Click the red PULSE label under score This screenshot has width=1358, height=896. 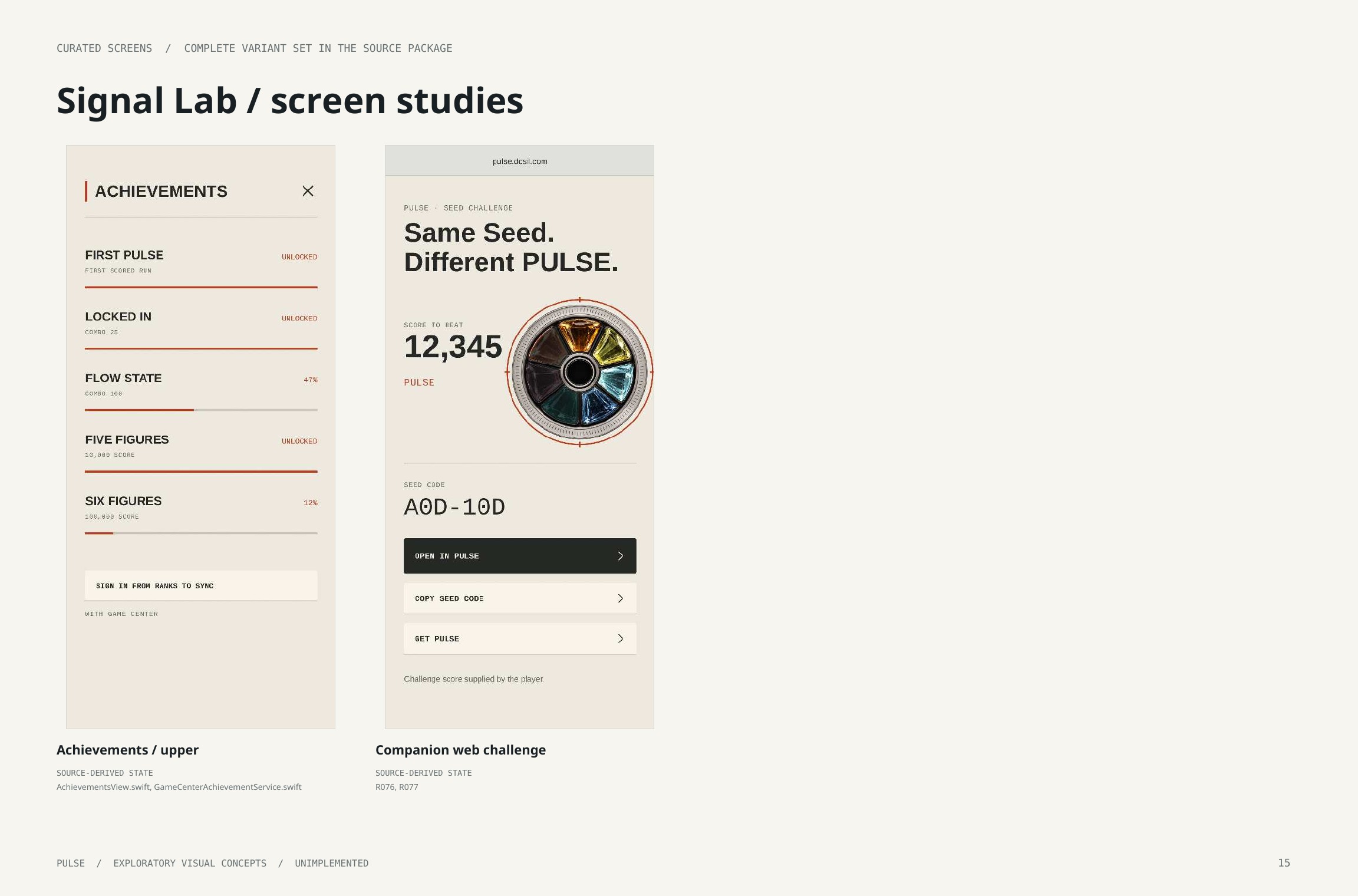(x=419, y=383)
